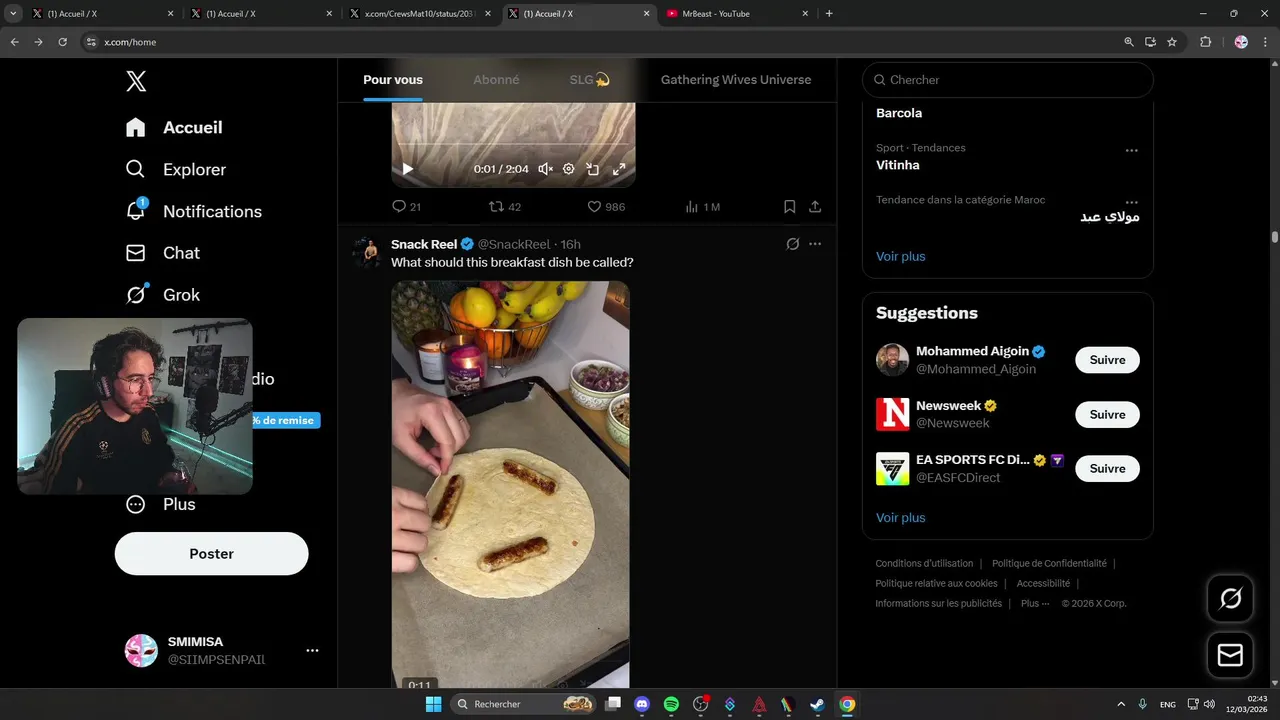Follow EA SPORTS FC Direct
This screenshot has height=720, width=1280.
coord(1107,468)
